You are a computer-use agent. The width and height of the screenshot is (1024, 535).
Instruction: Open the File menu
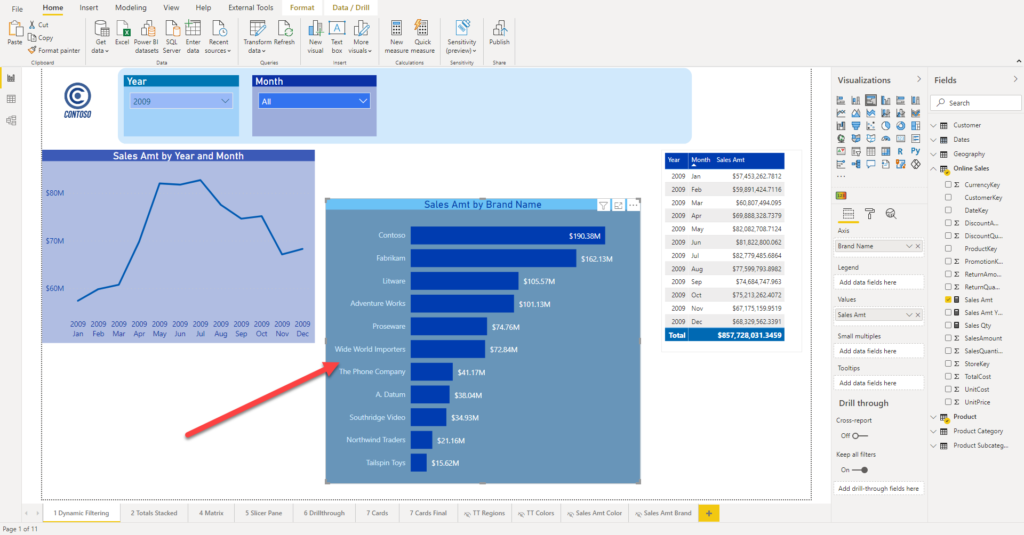pyautogui.click(x=17, y=8)
